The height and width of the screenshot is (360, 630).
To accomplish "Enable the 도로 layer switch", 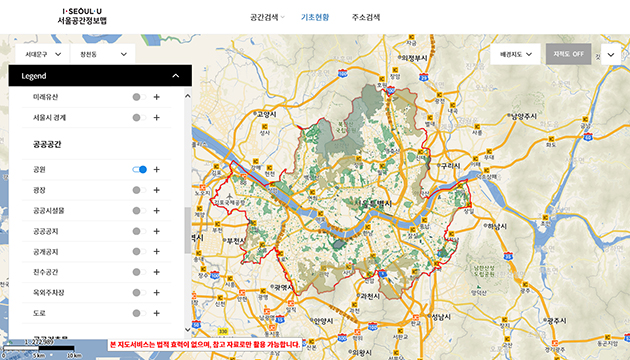I will 139,313.
